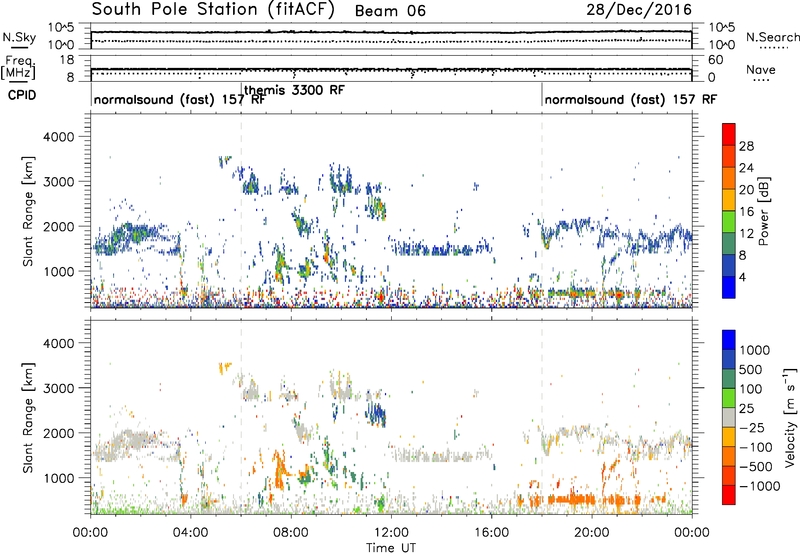Click the '08:00' time tick label
Viewport: 800px width, 554px height.
tap(290, 533)
